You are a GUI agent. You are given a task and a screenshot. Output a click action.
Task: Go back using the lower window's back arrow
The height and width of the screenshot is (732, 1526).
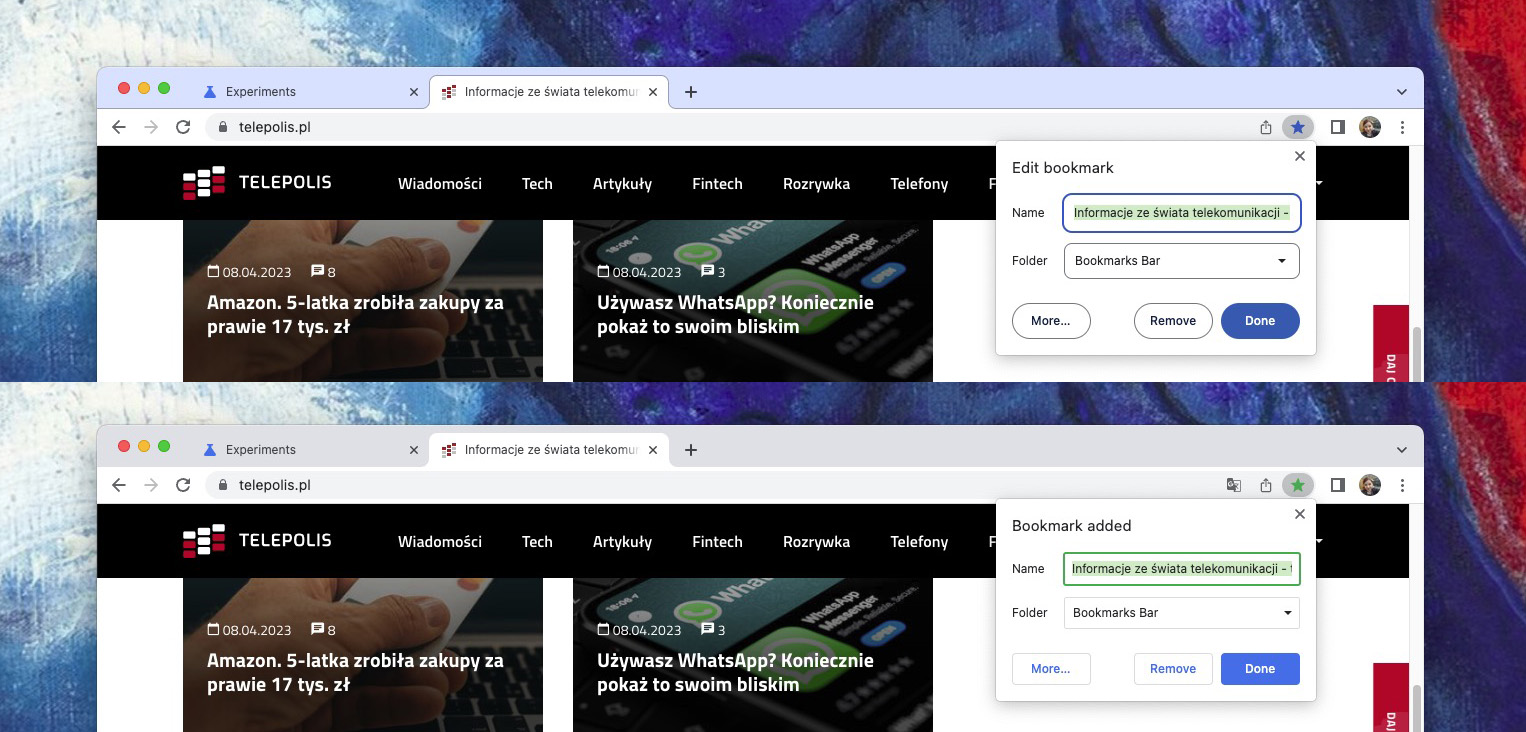119,485
